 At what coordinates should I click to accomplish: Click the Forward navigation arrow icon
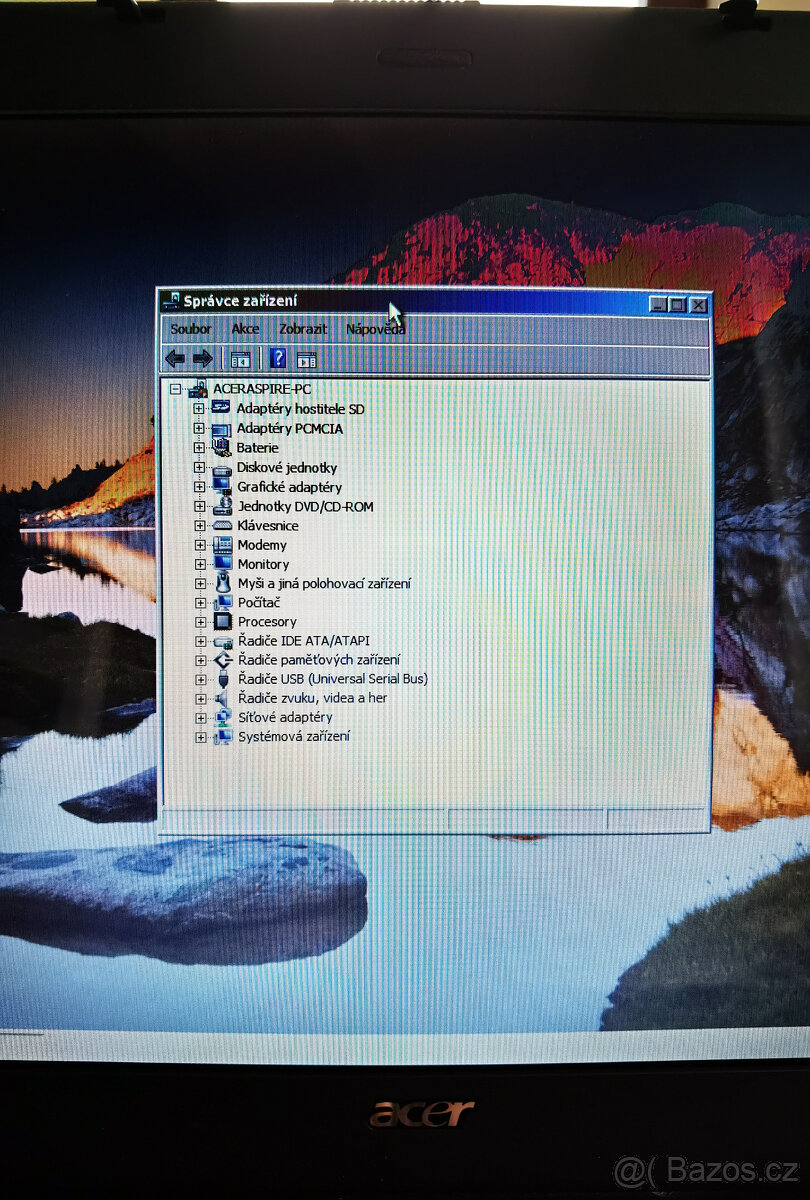(202, 358)
